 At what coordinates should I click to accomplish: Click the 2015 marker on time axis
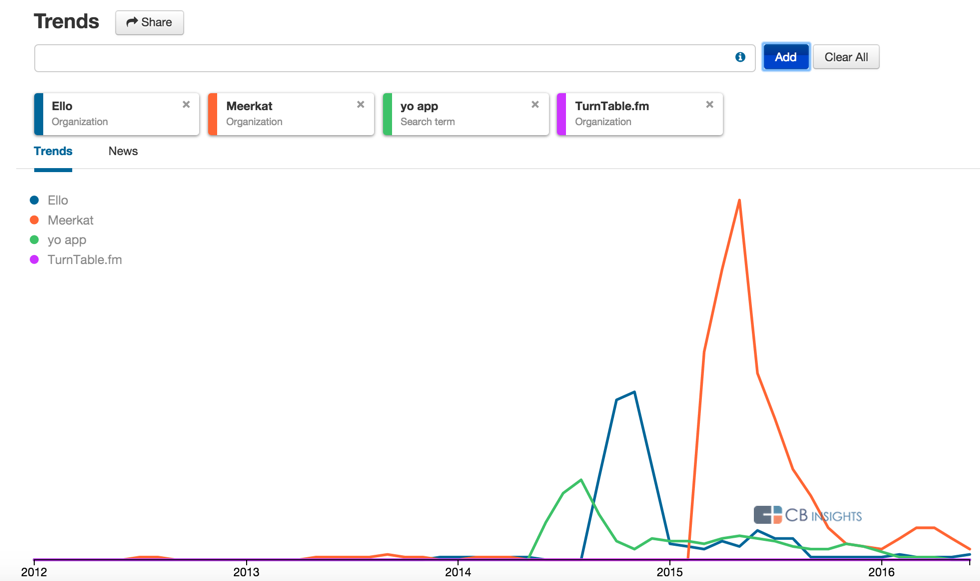click(x=670, y=572)
